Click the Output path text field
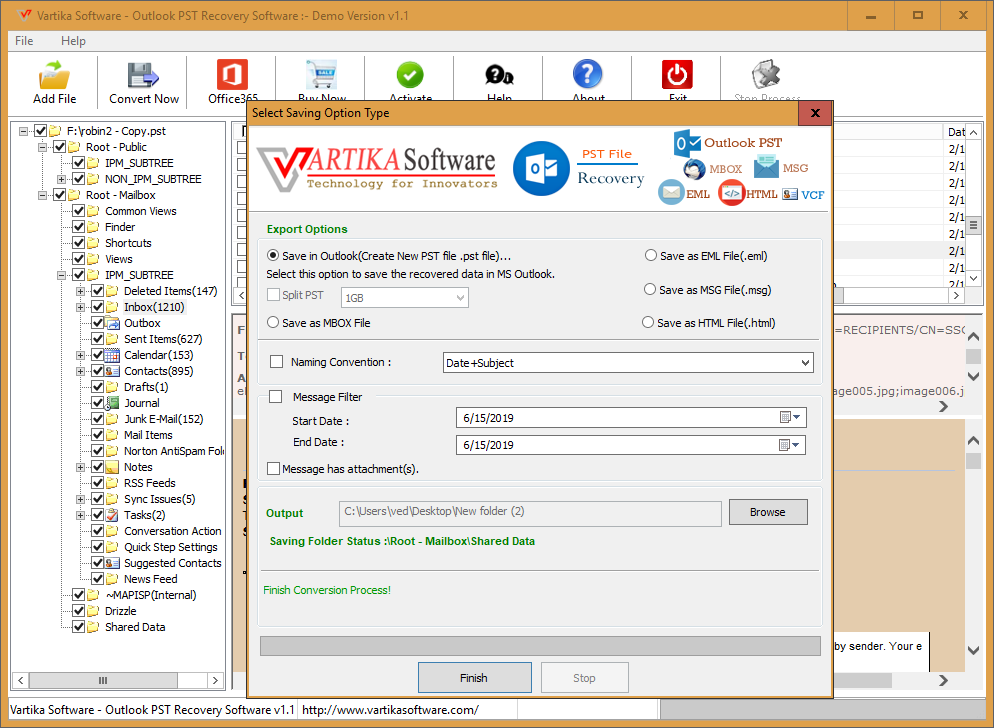The image size is (994, 728). [x=530, y=513]
